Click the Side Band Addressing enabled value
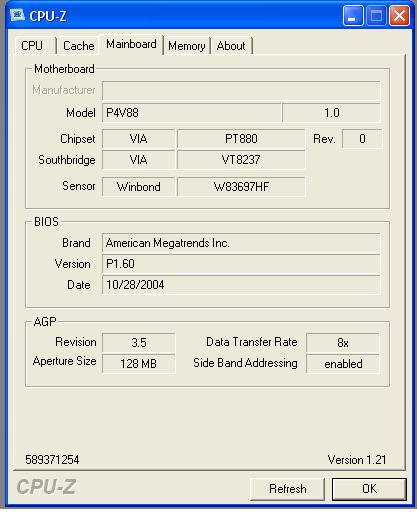 tap(343, 364)
